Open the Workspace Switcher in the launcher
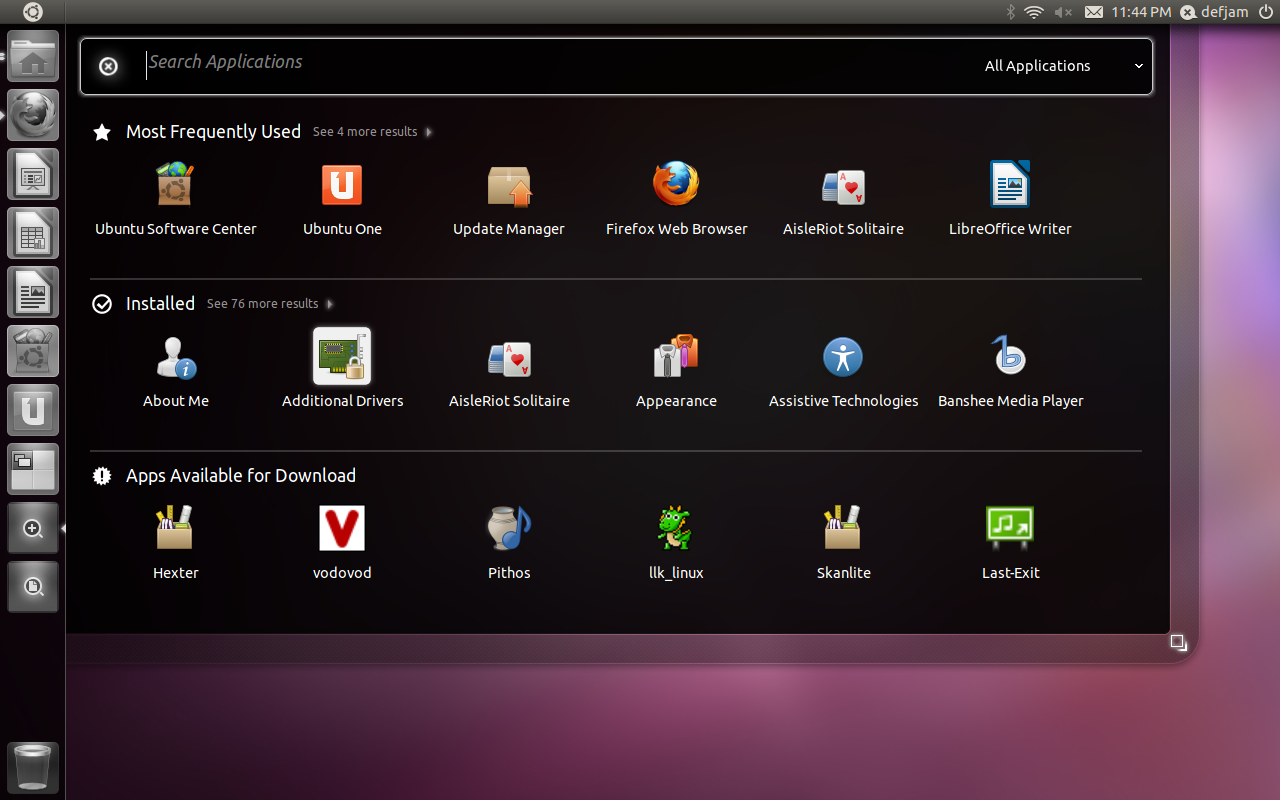Image resolution: width=1280 pixels, height=800 pixels. [x=33, y=469]
